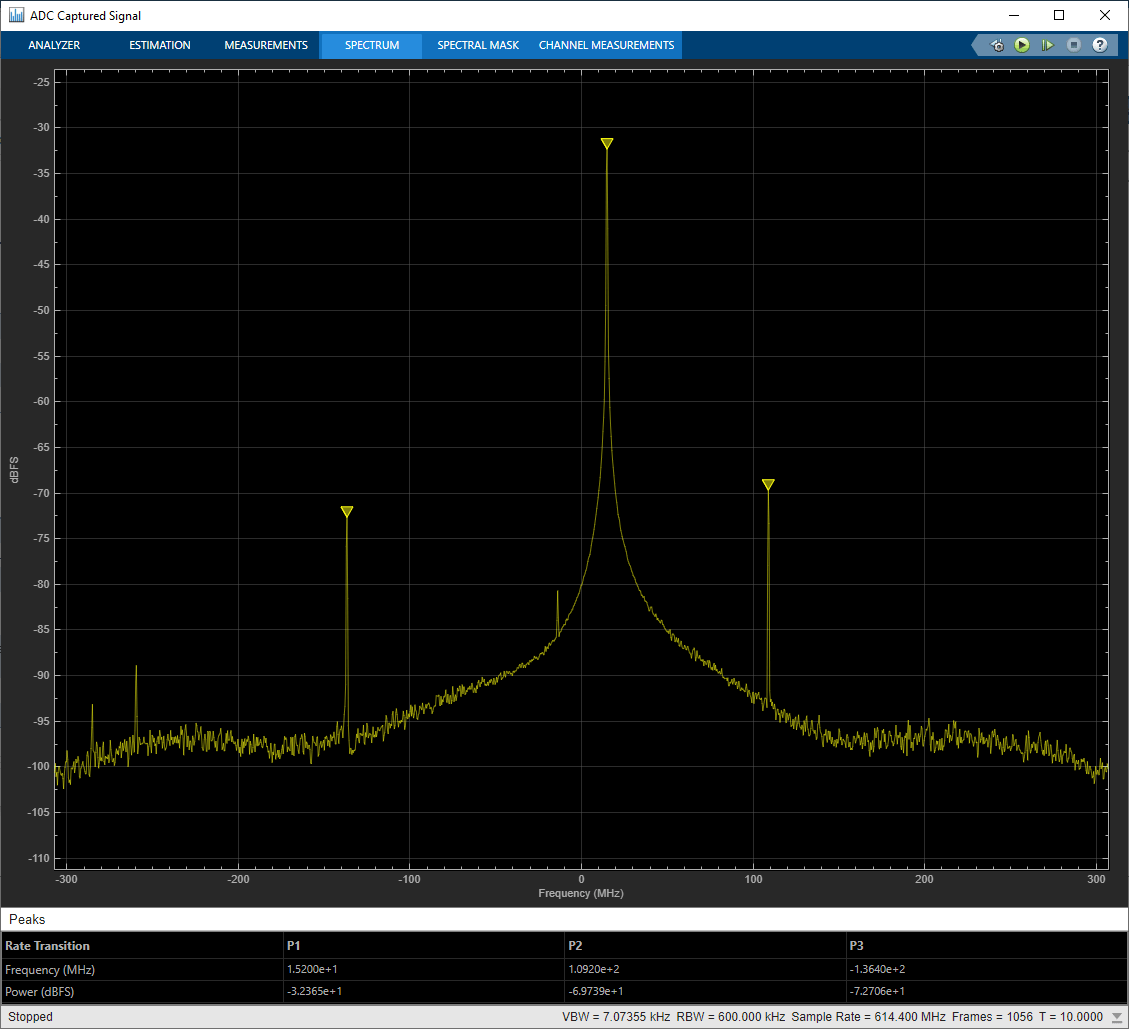Expand the status bar dropdown arrow
Screen dimensions: 1129x1029
(1116, 1017)
